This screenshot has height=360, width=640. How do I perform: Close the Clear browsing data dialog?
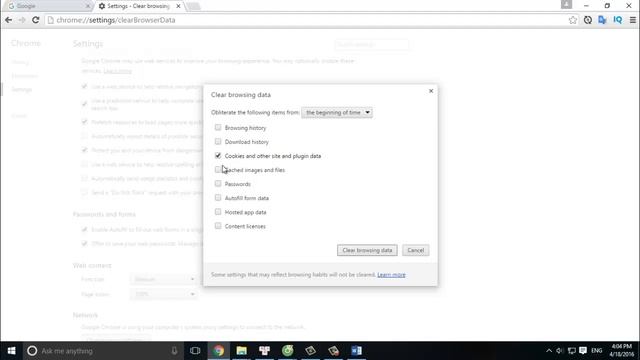431,91
